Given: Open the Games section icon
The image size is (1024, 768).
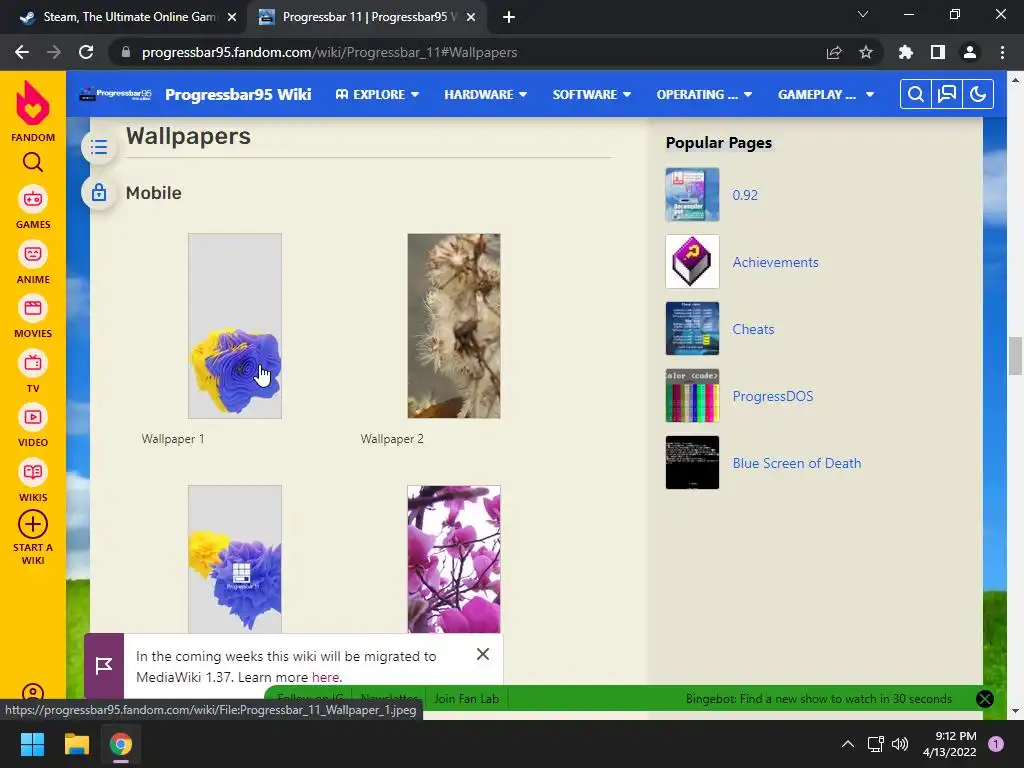Looking at the screenshot, I should (x=33, y=199).
